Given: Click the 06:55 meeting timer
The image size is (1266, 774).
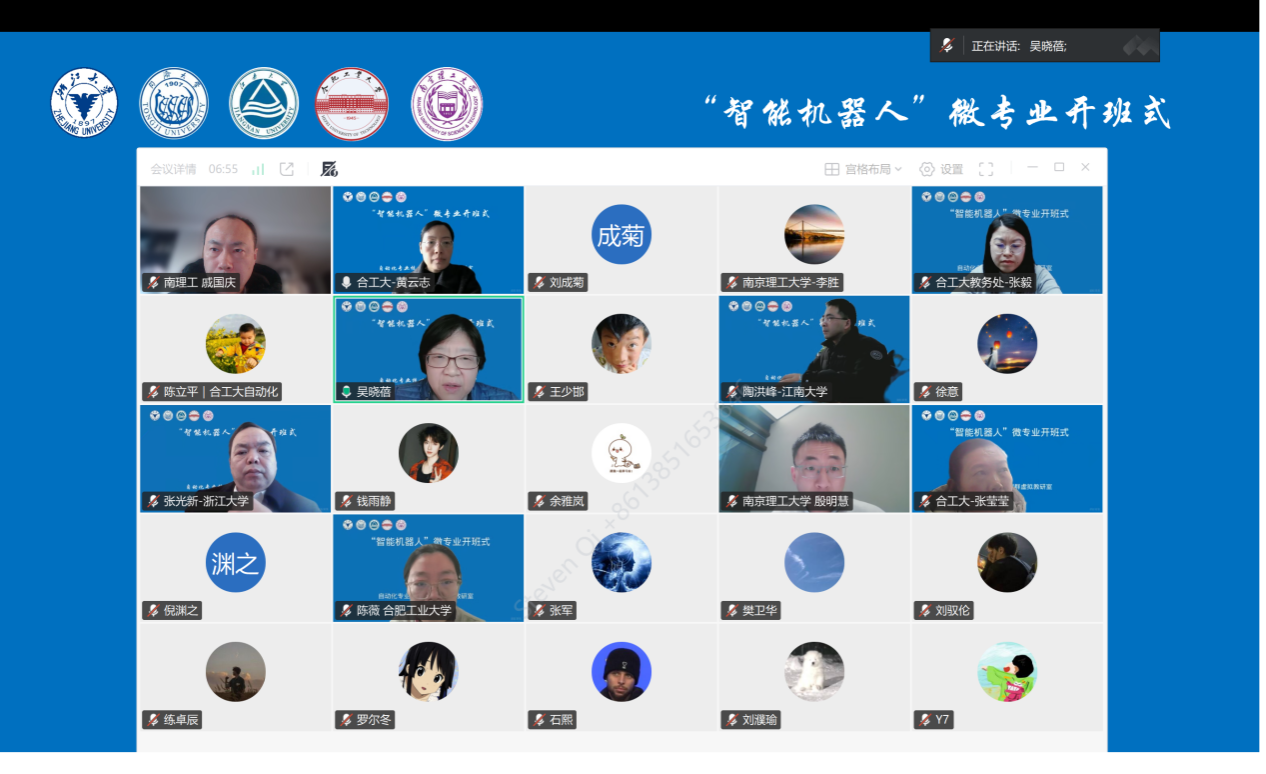Looking at the screenshot, I should tap(223, 169).
